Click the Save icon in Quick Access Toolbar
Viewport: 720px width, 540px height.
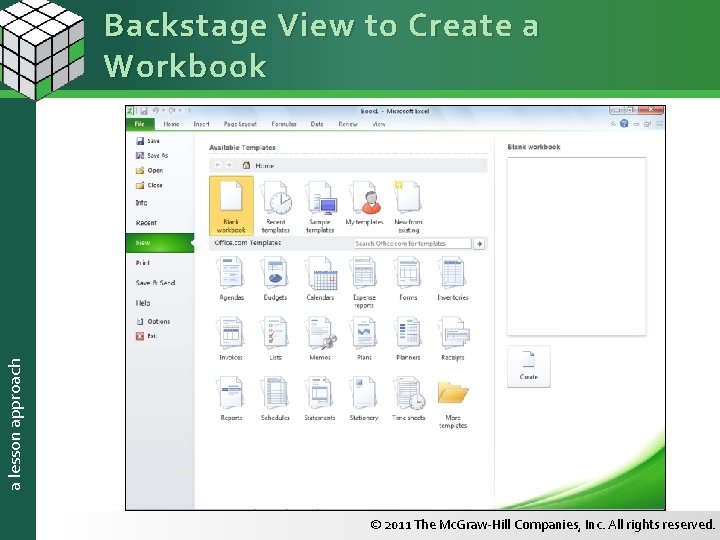(144, 111)
